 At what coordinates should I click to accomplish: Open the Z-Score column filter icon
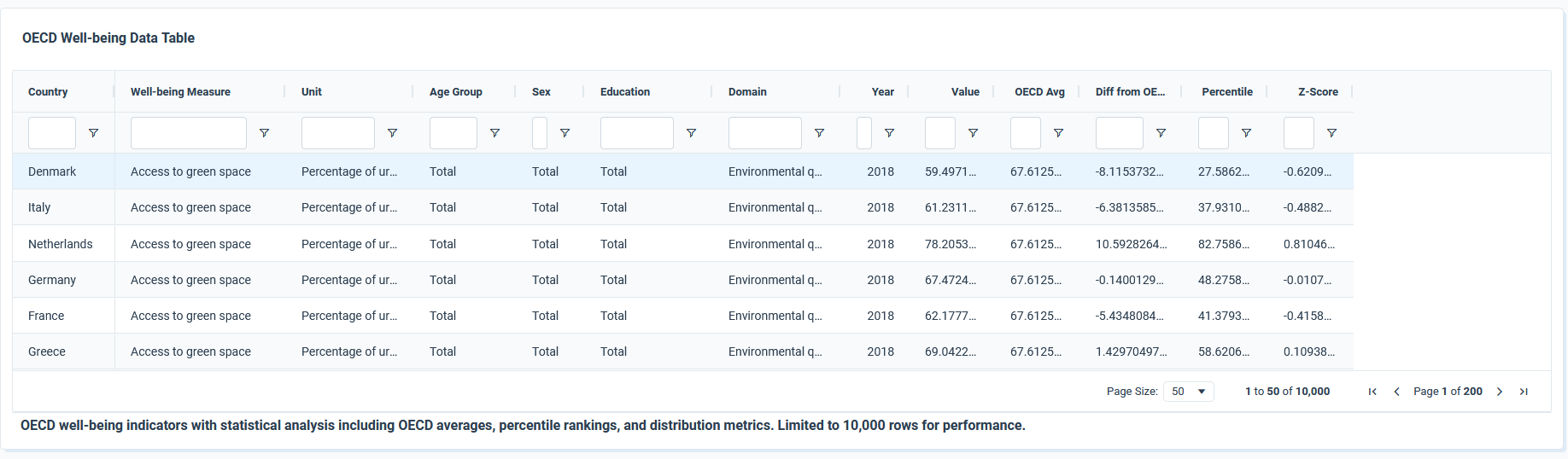(1331, 133)
